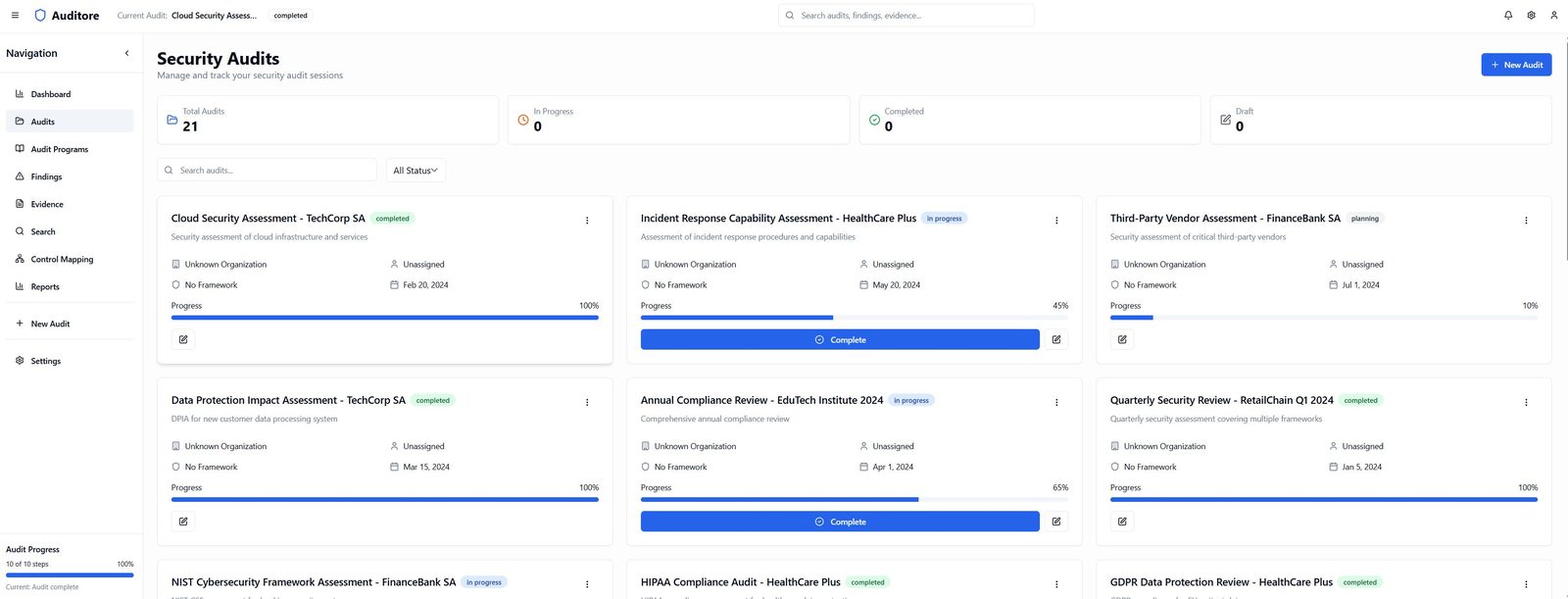Complete the Annual Compliance Review audit

[x=840, y=522]
